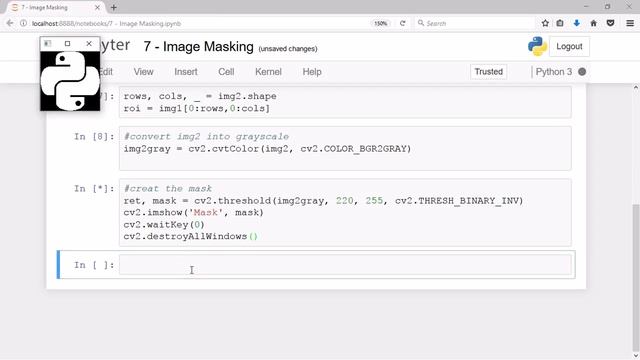Click the unsaved changes status text
Screen dimensions: 640x360
pos(288,49)
